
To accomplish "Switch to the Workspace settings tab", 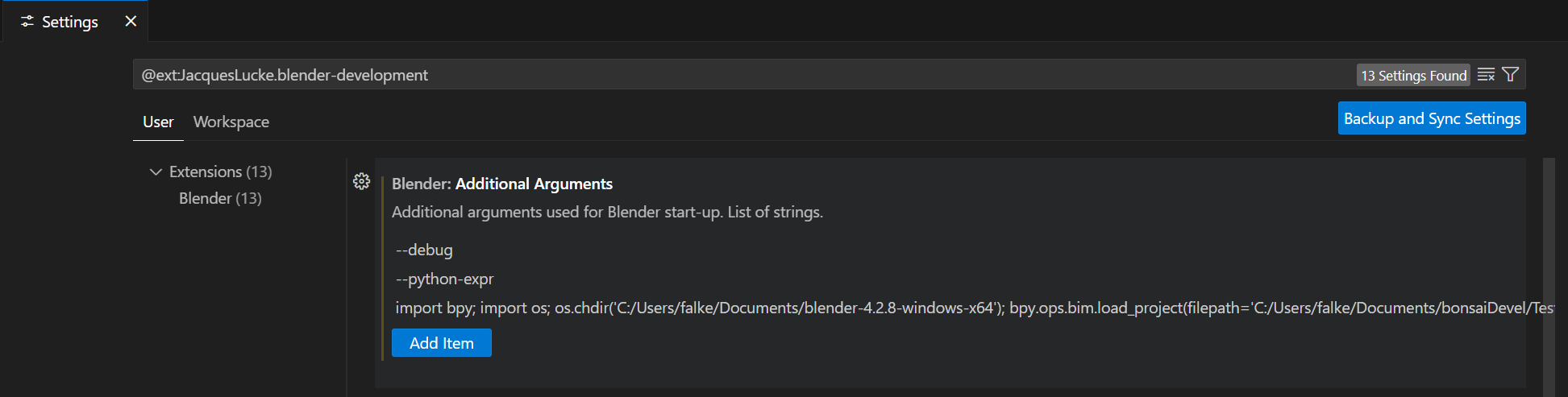I will coord(231,122).
